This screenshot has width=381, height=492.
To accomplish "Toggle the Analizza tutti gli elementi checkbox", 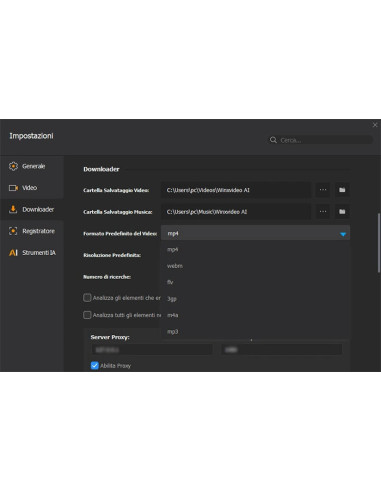I will pos(87,315).
